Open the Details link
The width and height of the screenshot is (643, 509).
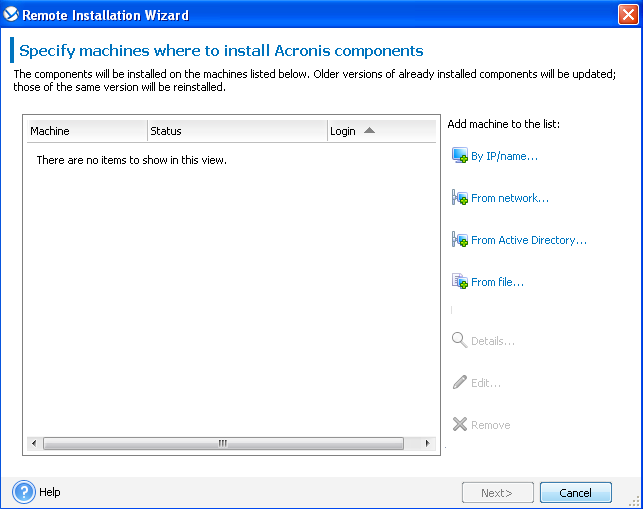tap(493, 341)
